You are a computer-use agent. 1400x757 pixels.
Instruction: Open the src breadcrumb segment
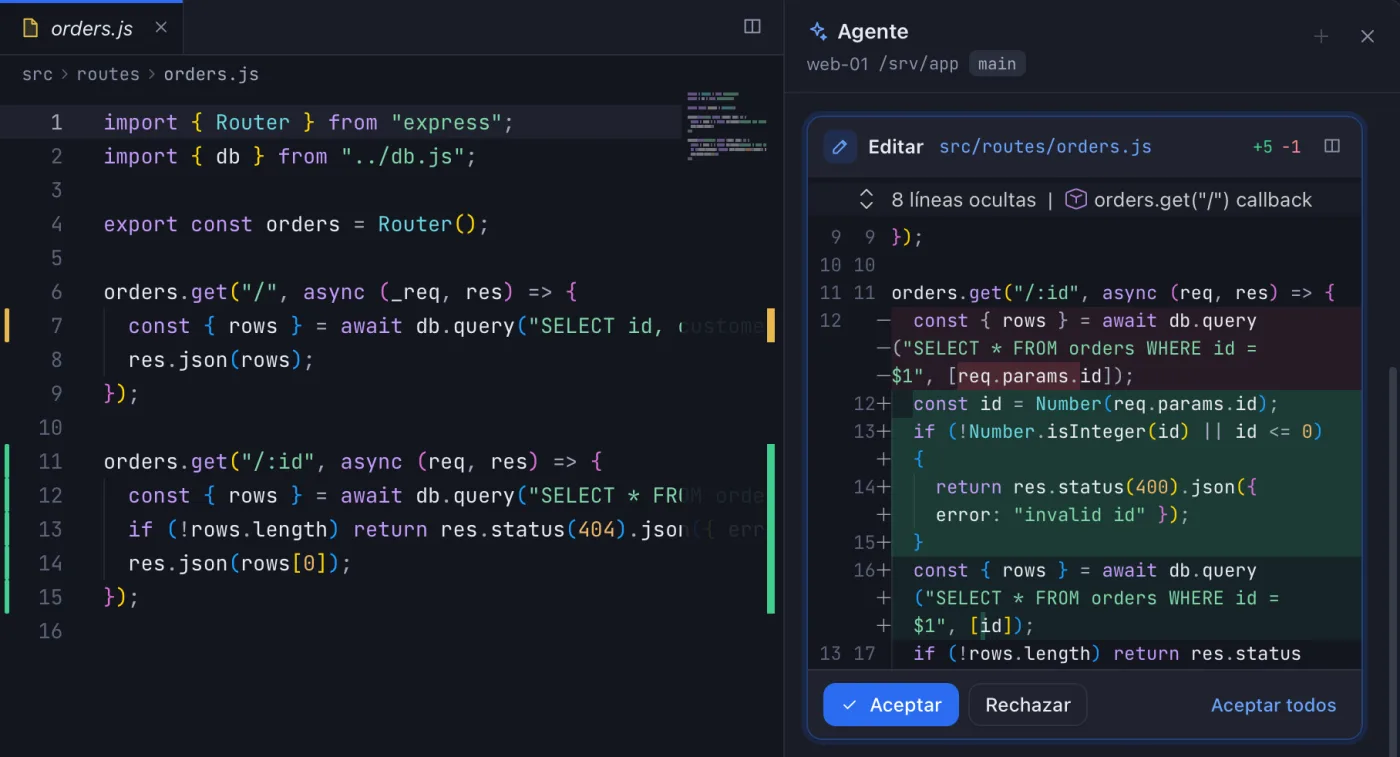click(37, 74)
